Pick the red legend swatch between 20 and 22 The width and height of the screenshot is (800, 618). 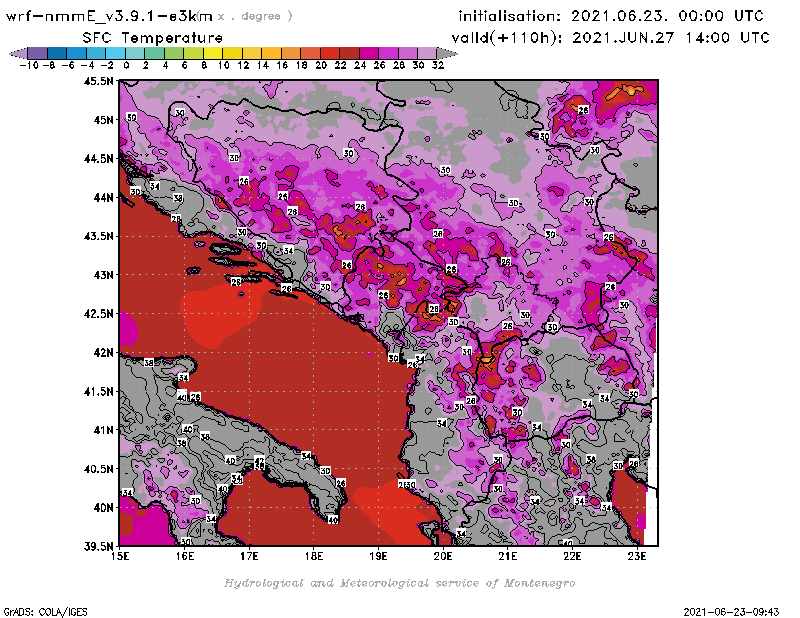point(330,53)
